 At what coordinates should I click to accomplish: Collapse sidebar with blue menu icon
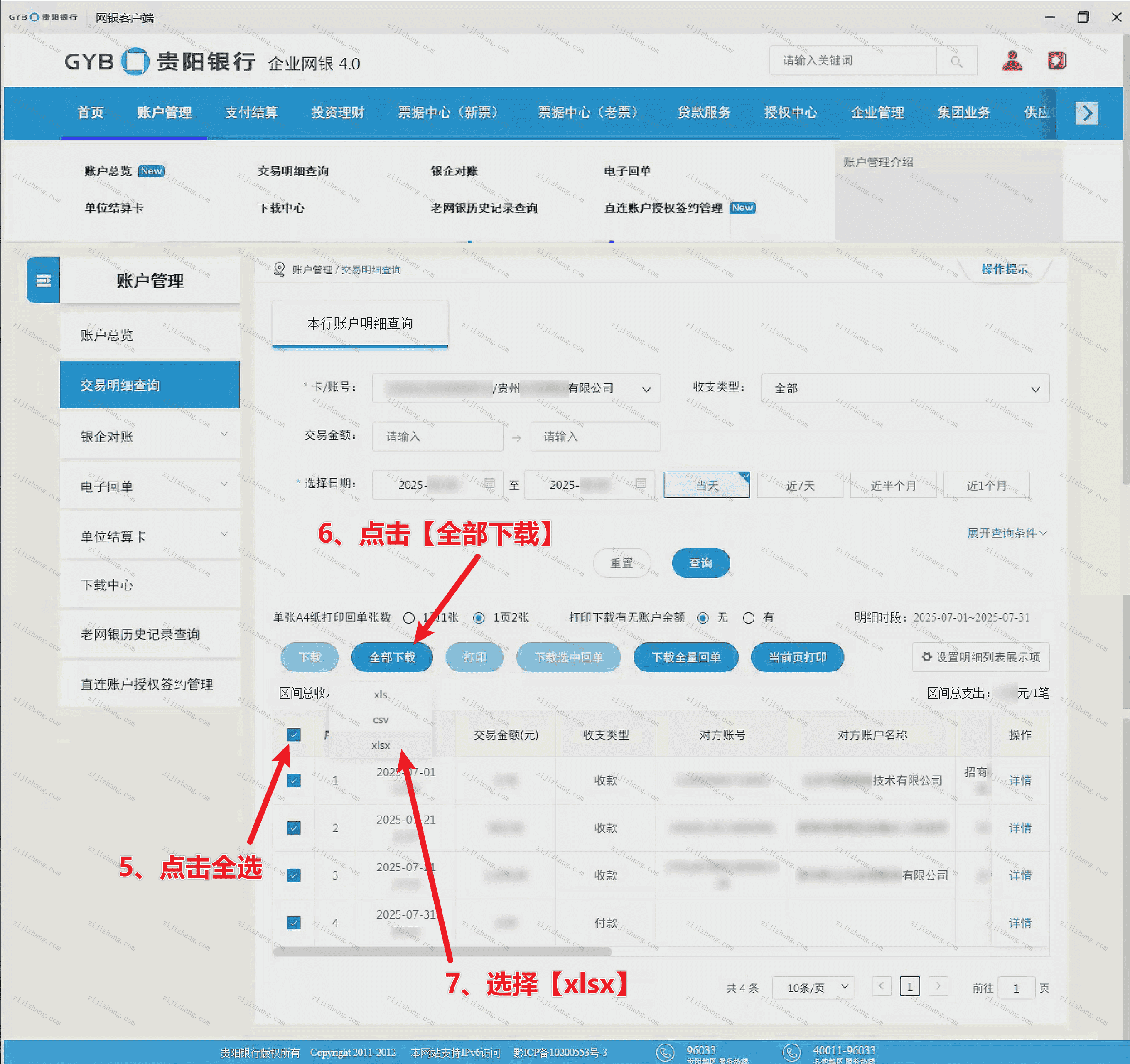point(43,280)
